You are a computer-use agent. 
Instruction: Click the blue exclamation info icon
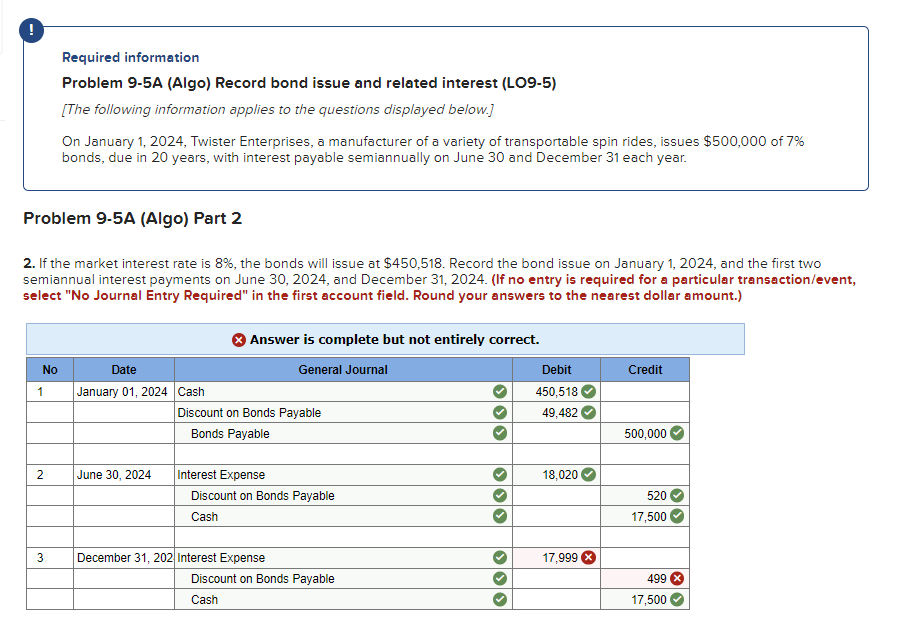click(x=31, y=30)
